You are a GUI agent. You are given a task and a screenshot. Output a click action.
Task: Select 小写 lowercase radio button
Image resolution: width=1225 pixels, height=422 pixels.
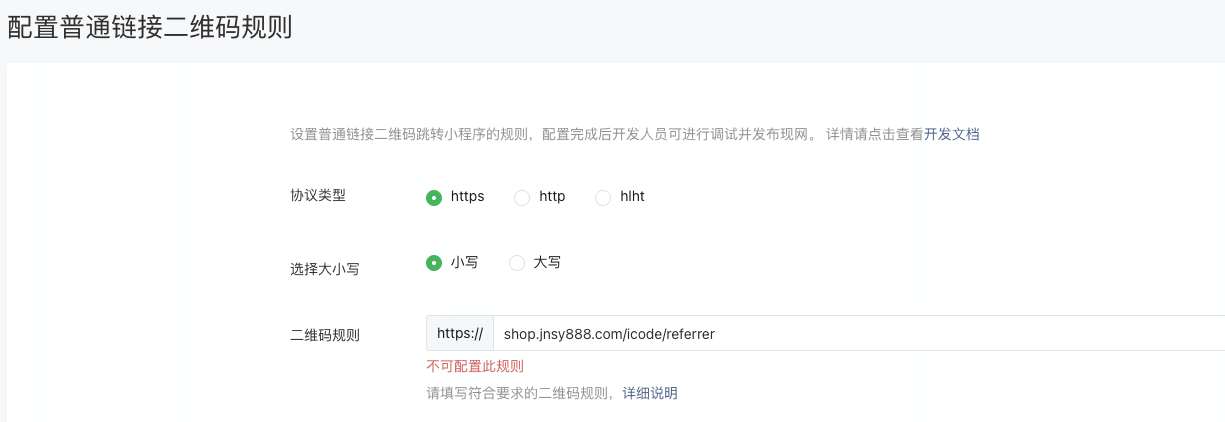click(x=434, y=263)
